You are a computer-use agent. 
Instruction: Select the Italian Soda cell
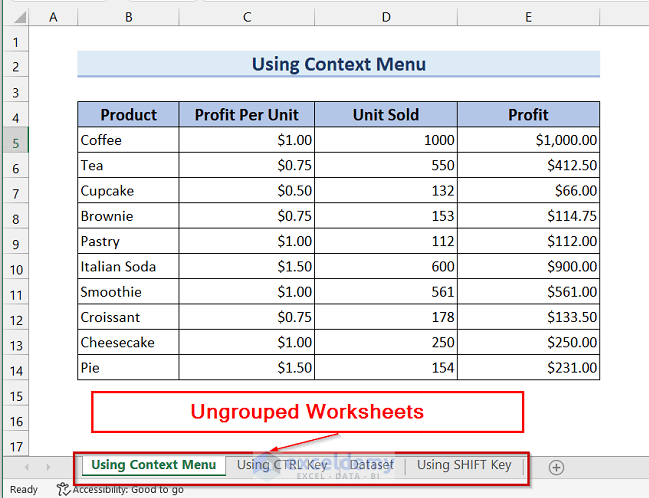point(128,267)
